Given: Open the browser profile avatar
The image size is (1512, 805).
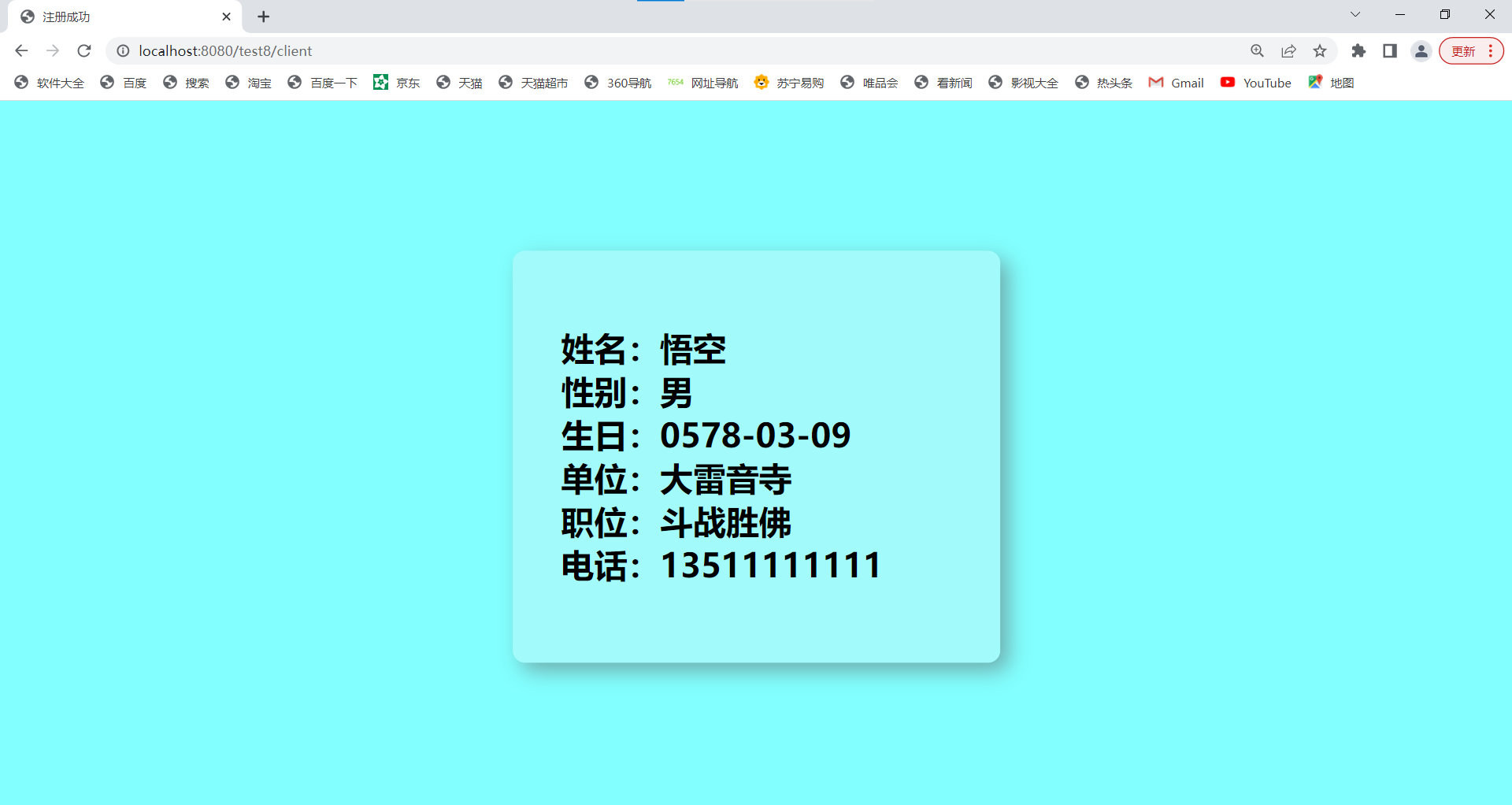Looking at the screenshot, I should pyautogui.click(x=1421, y=50).
